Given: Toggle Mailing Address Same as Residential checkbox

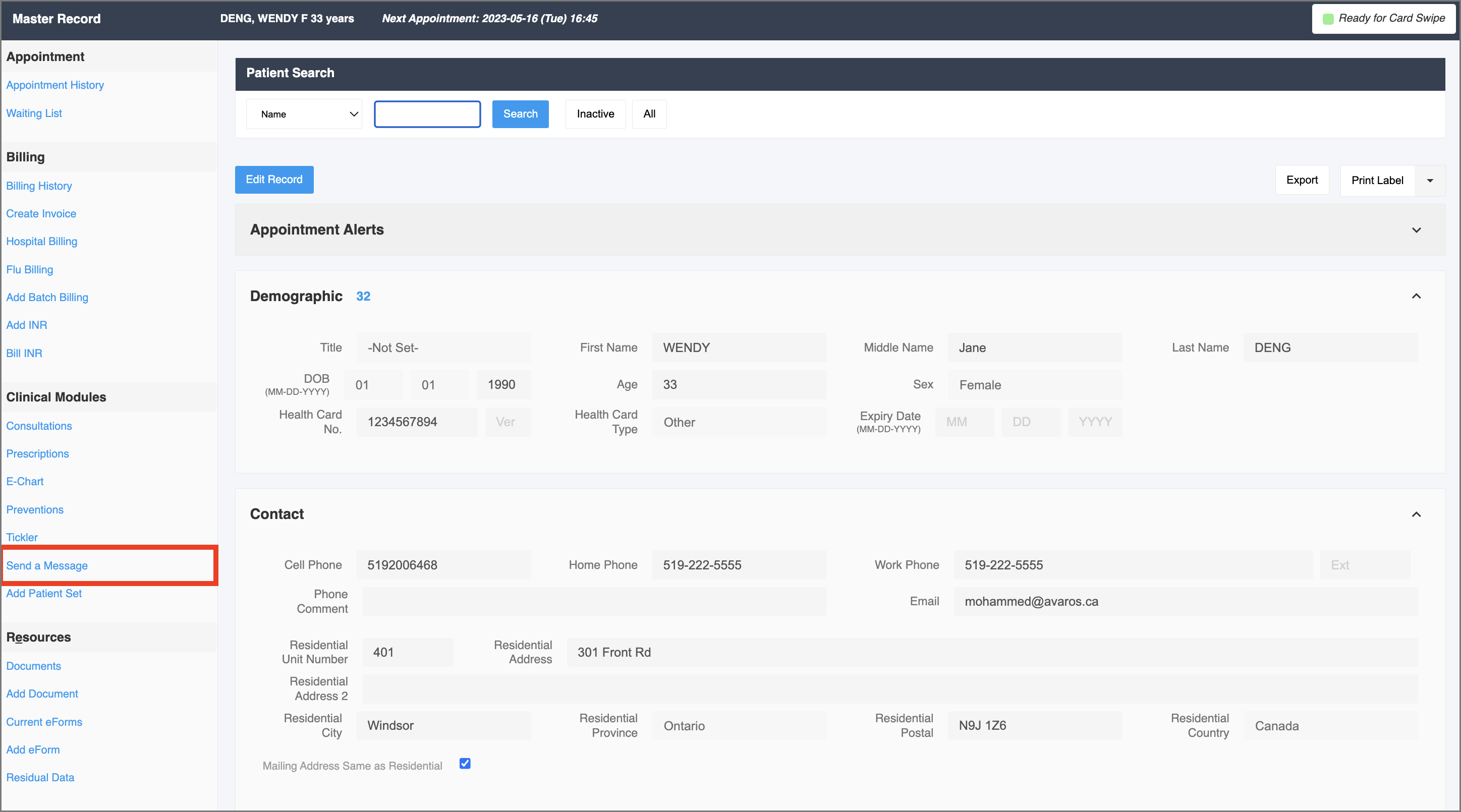Looking at the screenshot, I should tap(465, 763).
